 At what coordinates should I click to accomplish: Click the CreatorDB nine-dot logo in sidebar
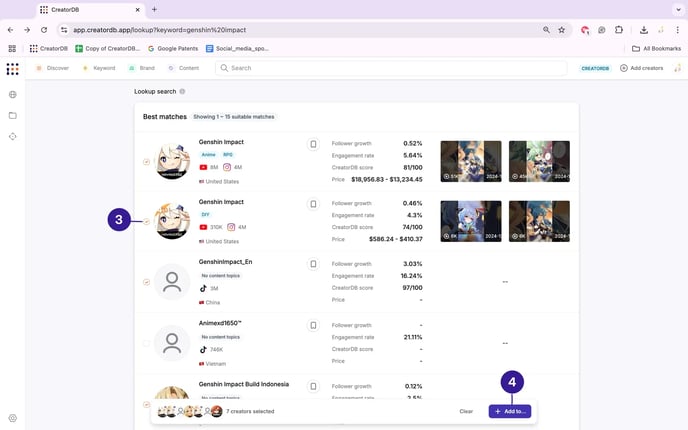(x=13, y=68)
